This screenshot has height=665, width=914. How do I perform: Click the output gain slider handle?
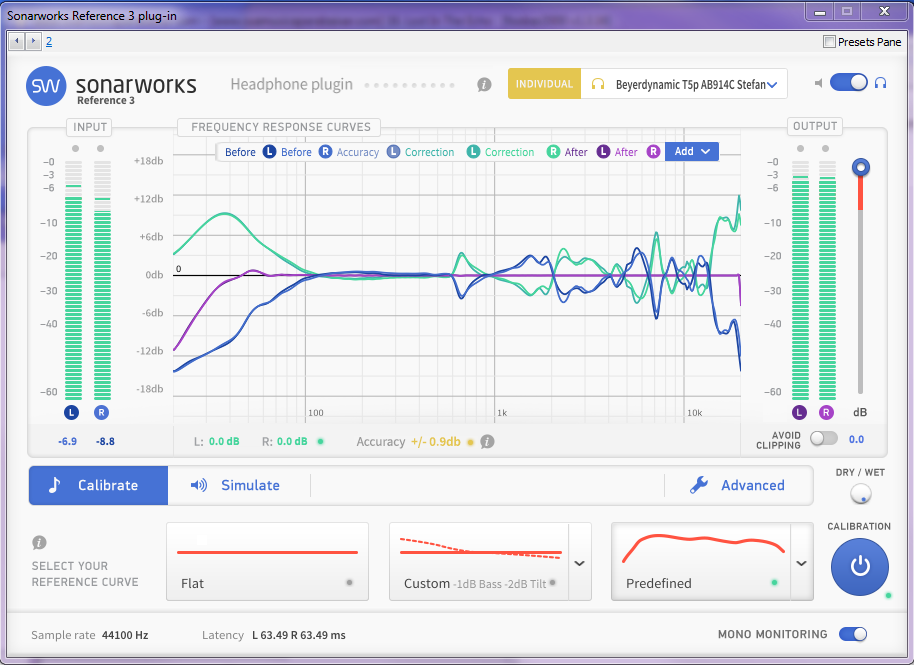[x=860, y=168]
